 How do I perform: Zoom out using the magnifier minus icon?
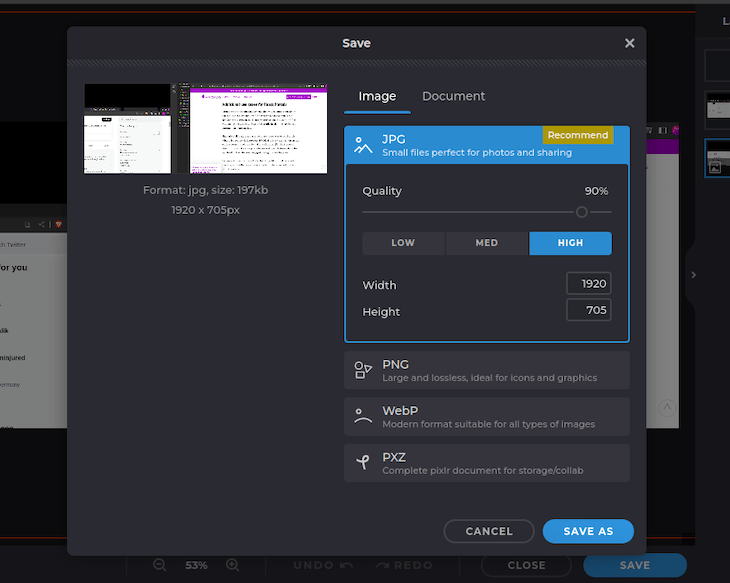(x=160, y=565)
